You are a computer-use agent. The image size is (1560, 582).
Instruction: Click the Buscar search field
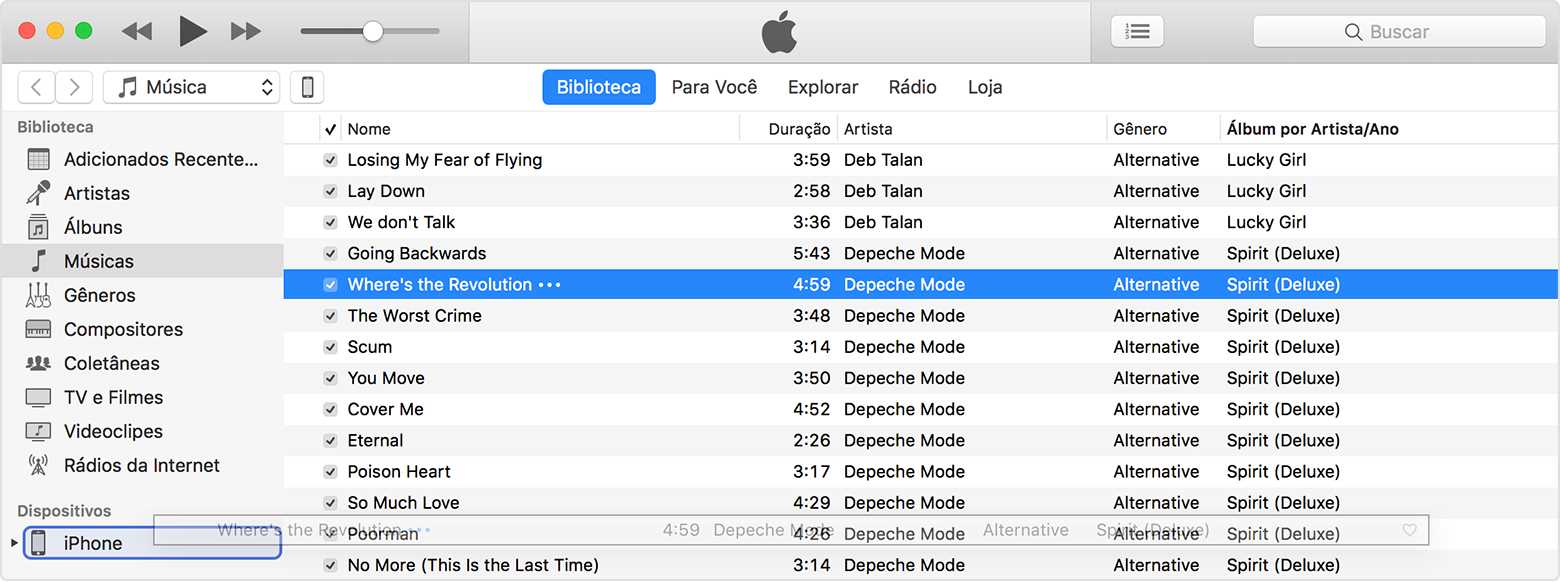[1399, 31]
